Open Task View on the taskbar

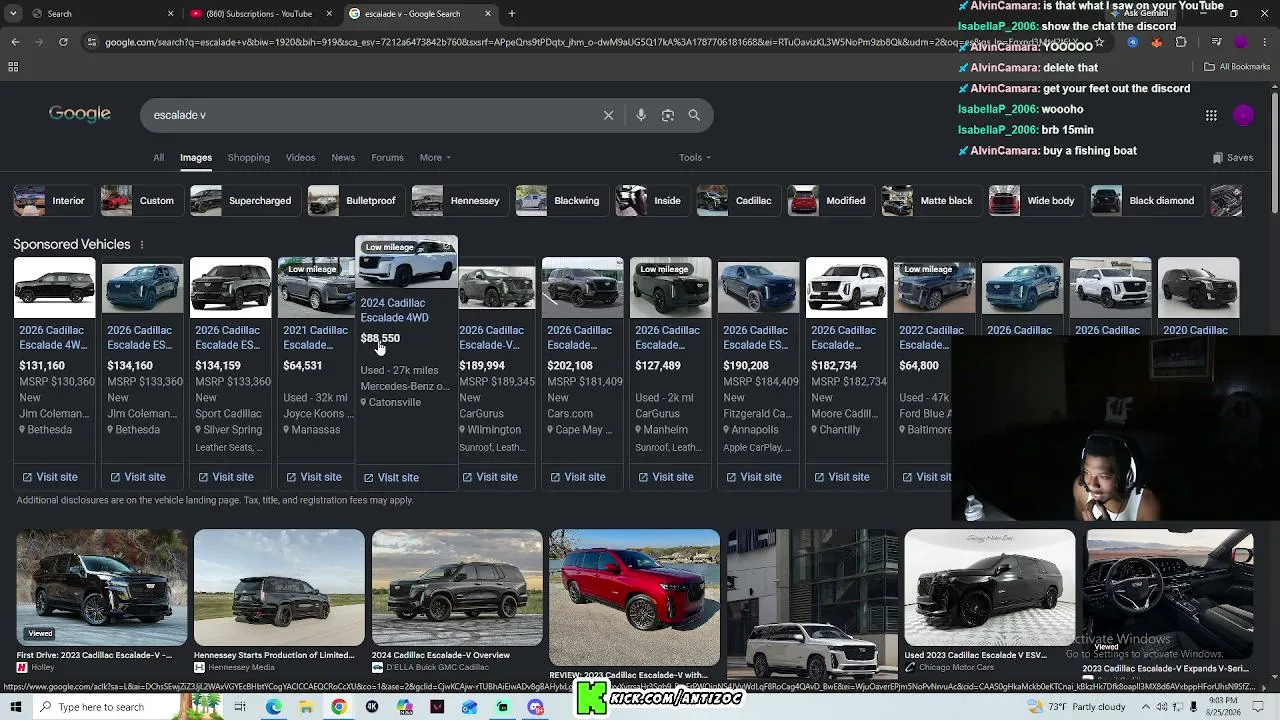pyautogui.click(x=240, y=707)
